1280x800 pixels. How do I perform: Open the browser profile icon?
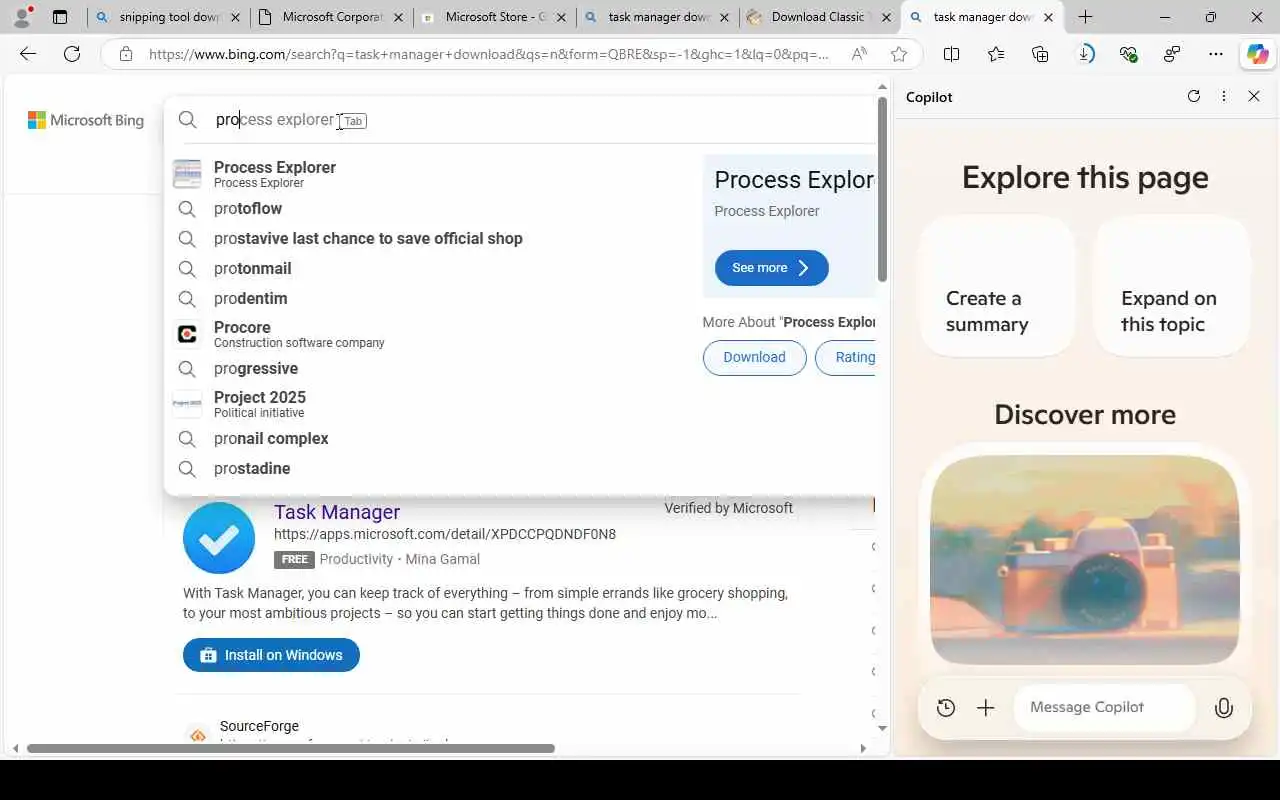point(22,17)
